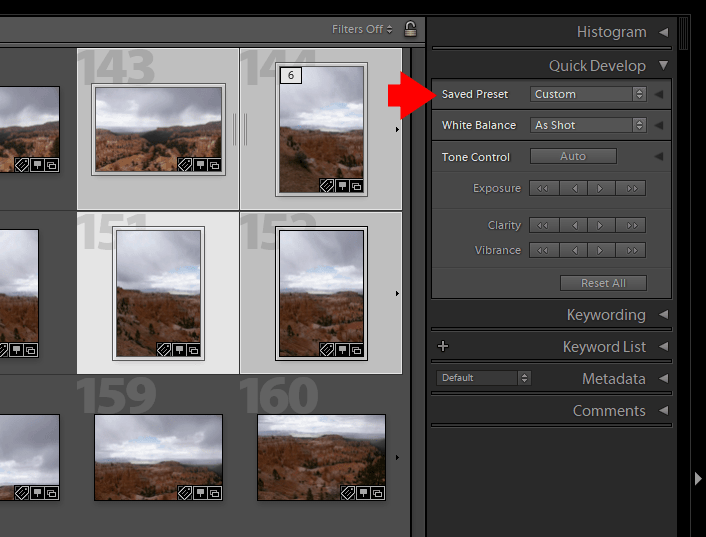Select photo thumbnail in cell 151
Viewport: 706px width, 537px height.
pos(158,293)
